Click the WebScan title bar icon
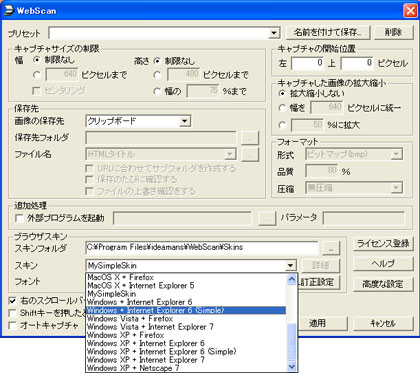420x373 pixels. coord(8,10)
